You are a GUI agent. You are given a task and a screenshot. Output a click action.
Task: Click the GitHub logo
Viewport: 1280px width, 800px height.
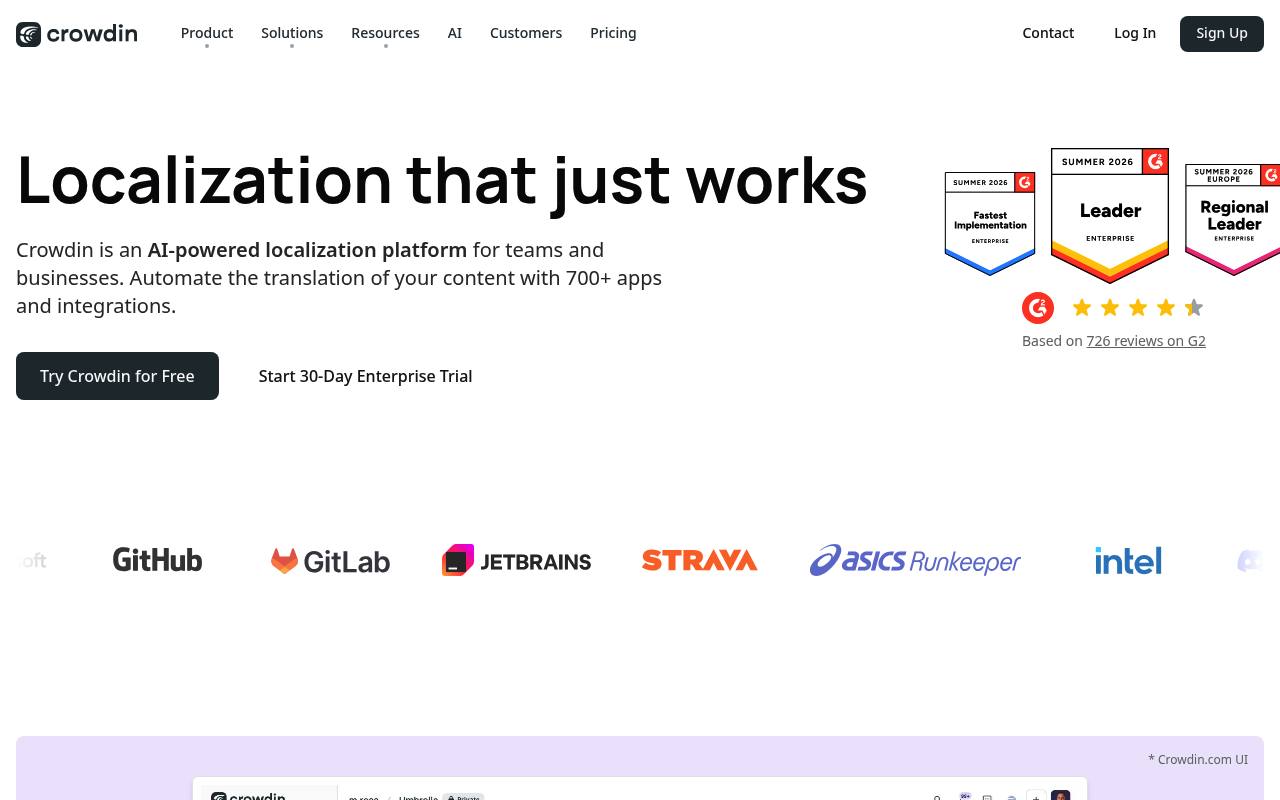click(x=157, y=560)
